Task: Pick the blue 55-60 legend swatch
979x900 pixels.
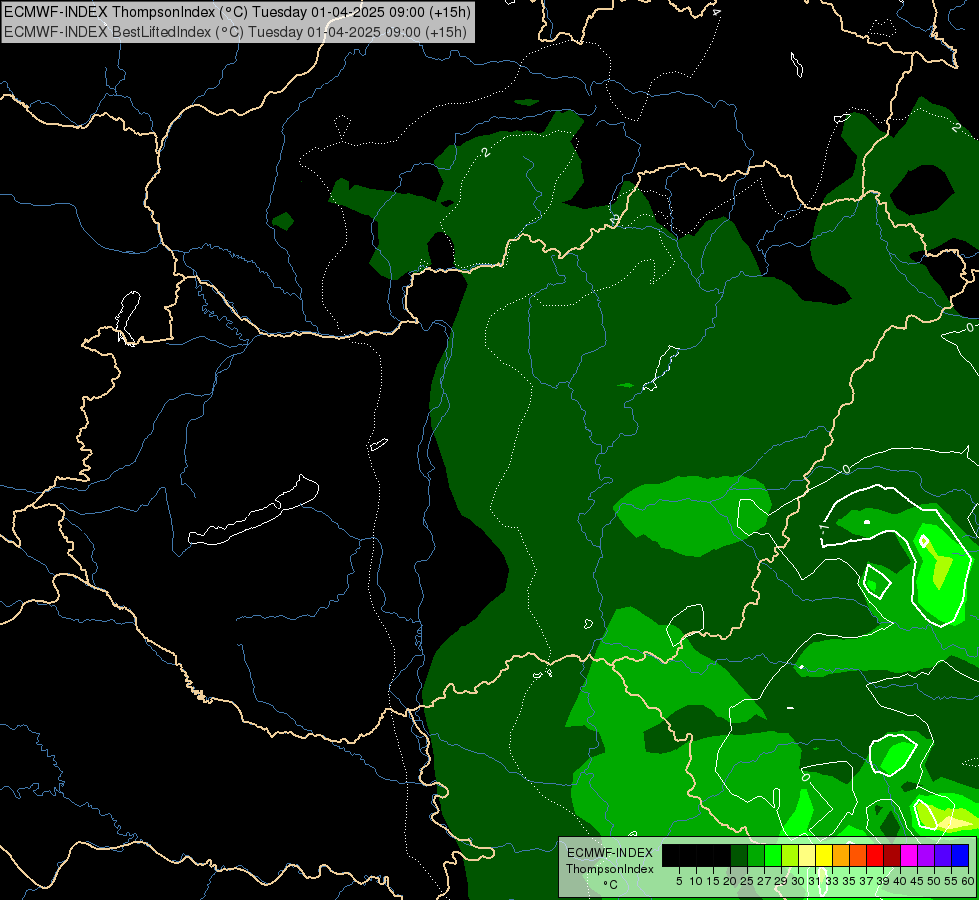Action: 960,856
